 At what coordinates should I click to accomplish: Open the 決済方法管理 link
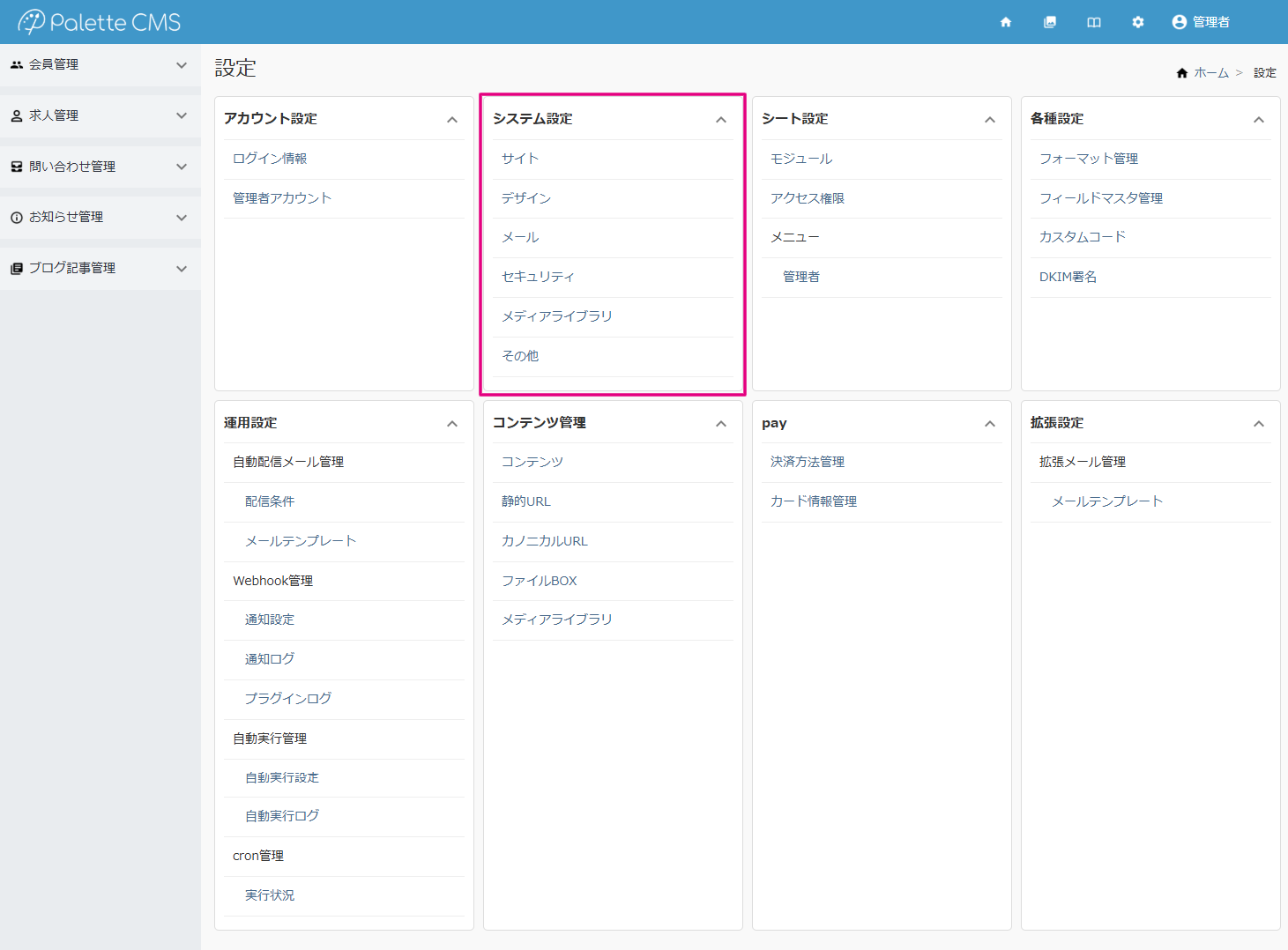[808, 462]
